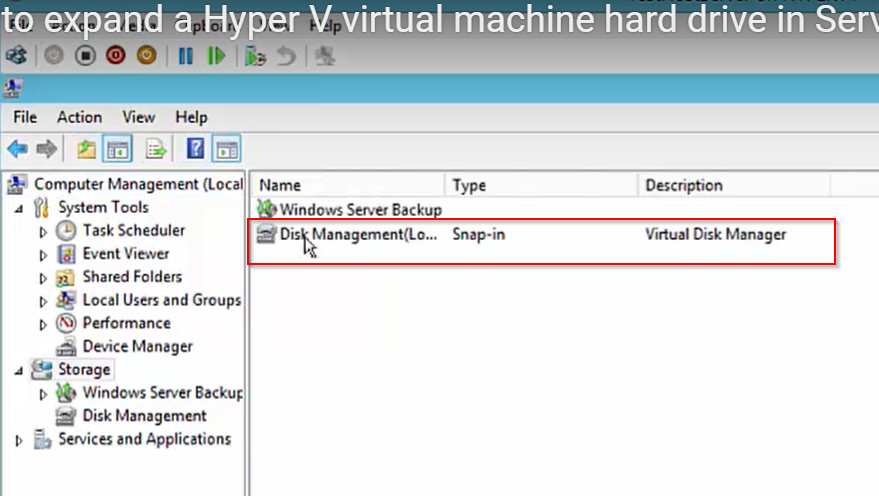Expand the Event Viewer node

tap(43, 255)
